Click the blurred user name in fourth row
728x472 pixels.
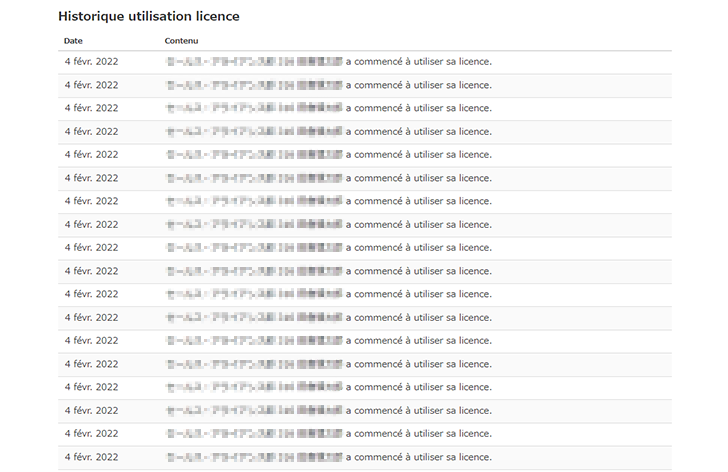(254, 131)
